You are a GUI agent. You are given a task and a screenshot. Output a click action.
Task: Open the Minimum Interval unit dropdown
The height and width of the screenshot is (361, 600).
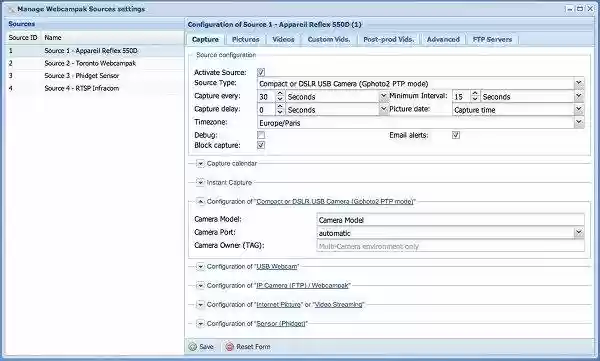pos(579,96)
